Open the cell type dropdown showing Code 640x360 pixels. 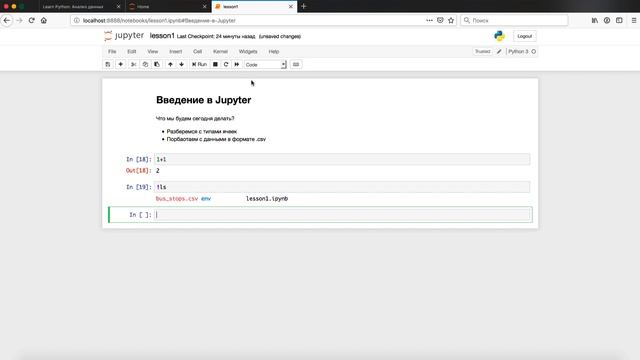[265, 64]
